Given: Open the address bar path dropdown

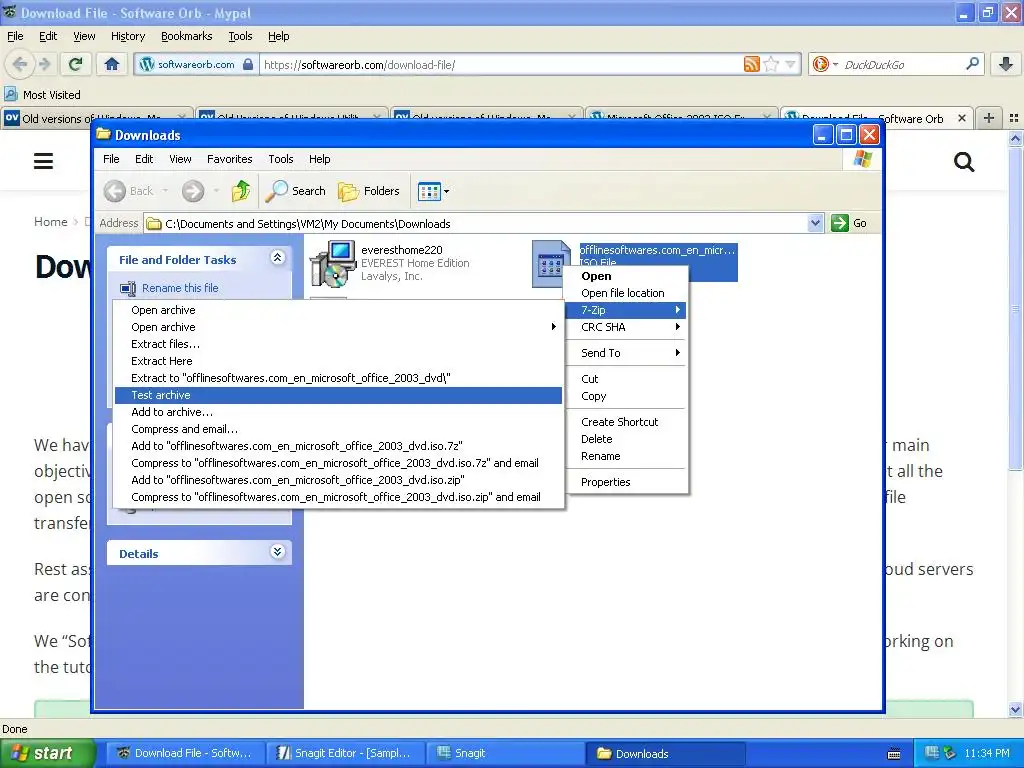Looking at the screenshot, I should click(815, 223).
